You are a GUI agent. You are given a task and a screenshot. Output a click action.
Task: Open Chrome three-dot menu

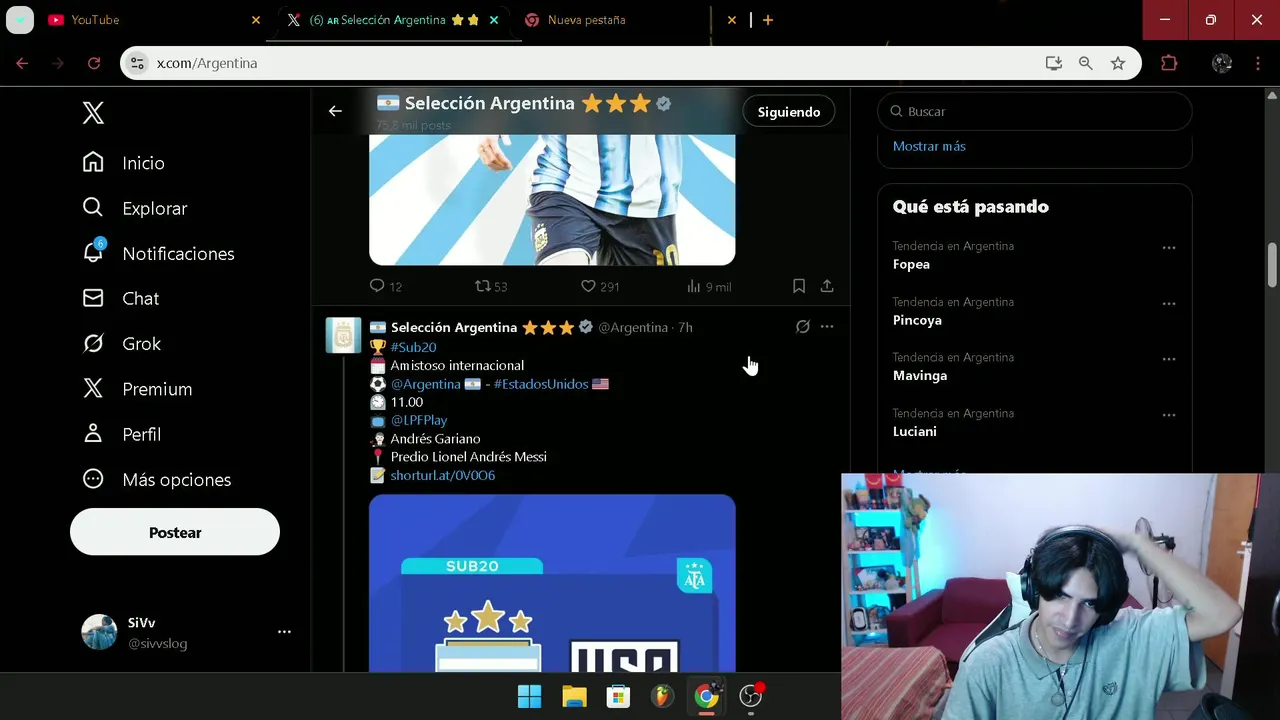pyautogui.click(x=1257, y=63)
